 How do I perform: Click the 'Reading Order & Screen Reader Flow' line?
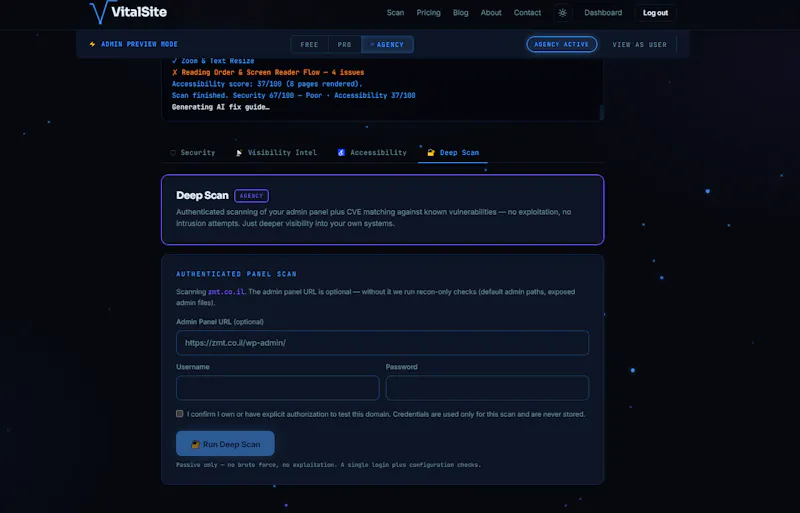[x=268, y=72]
